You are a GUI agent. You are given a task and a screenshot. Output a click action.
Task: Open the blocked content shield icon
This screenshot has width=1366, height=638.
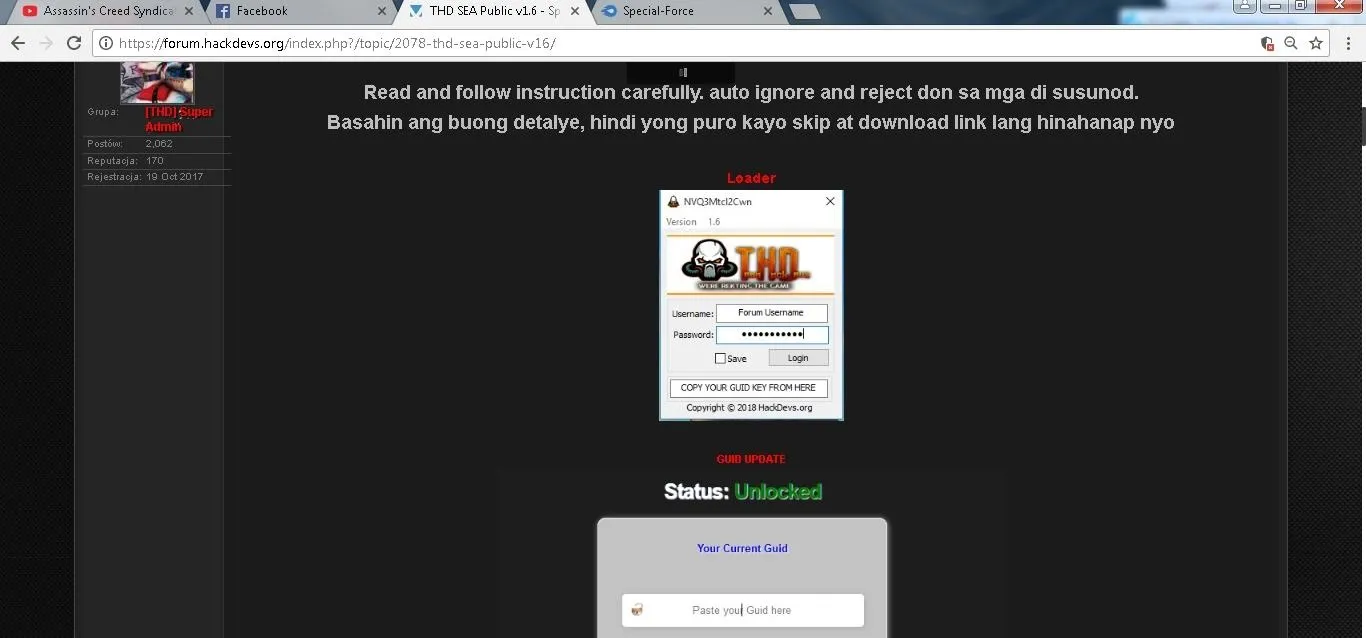point(1267,43)
